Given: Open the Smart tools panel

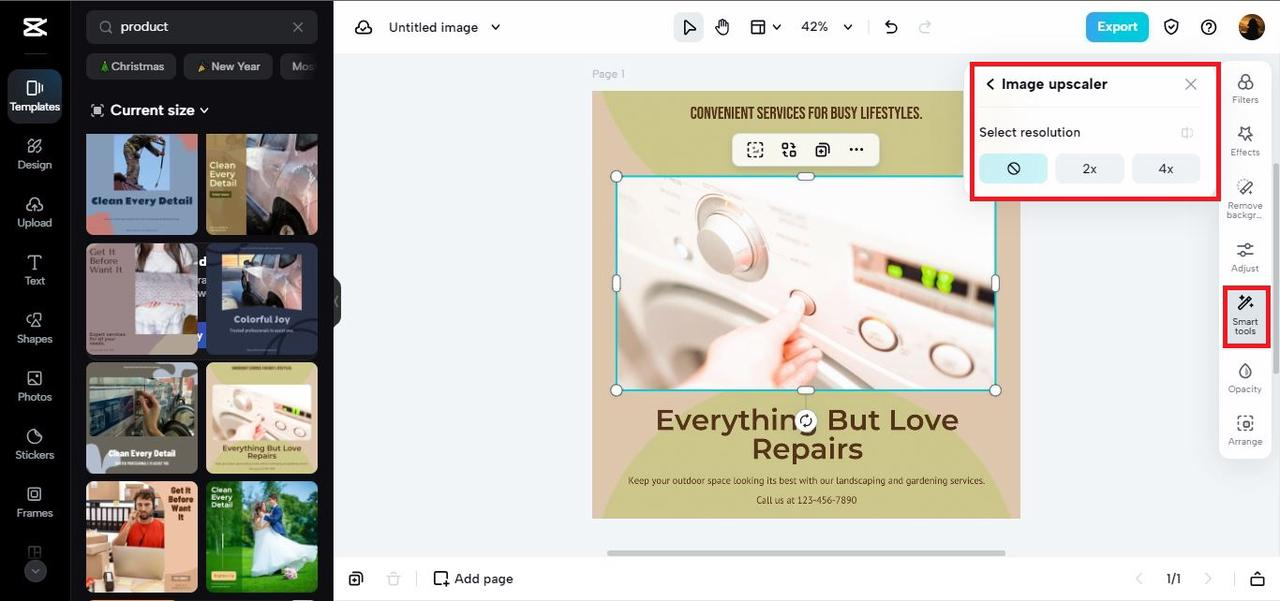Looking at the screenshot, I should pos(1245,315).
